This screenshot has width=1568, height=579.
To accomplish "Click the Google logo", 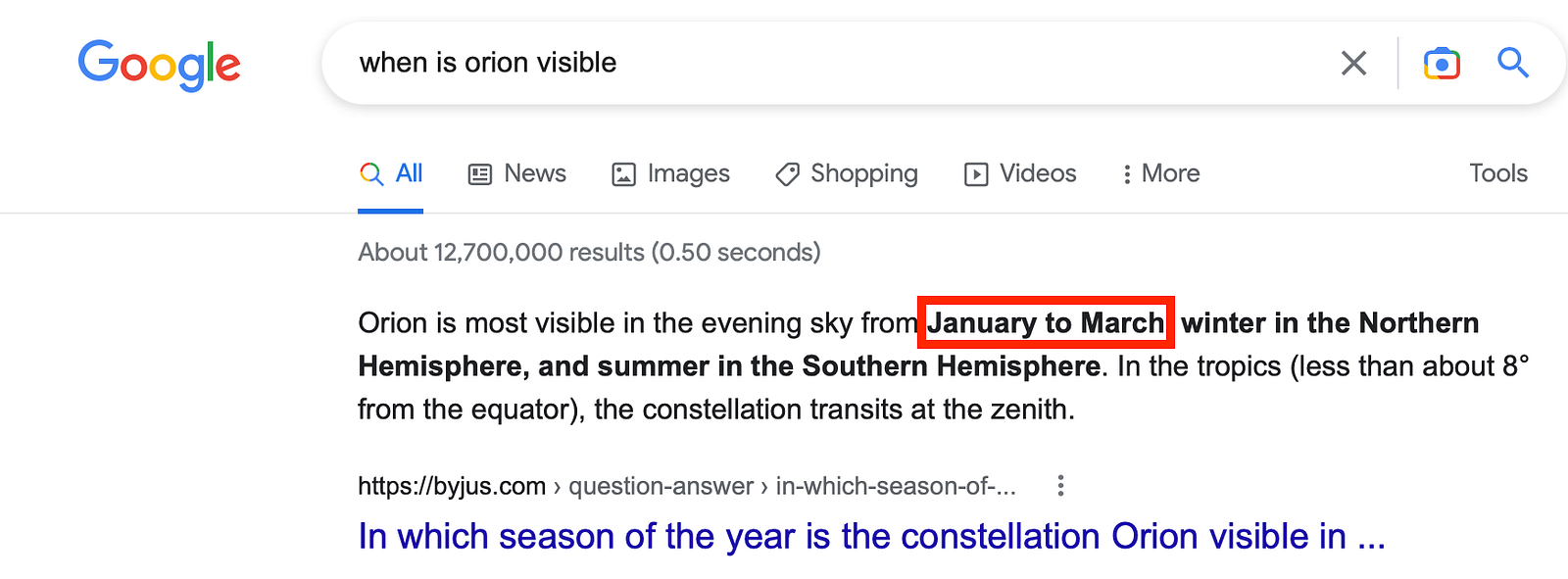I will pos(159,65).
